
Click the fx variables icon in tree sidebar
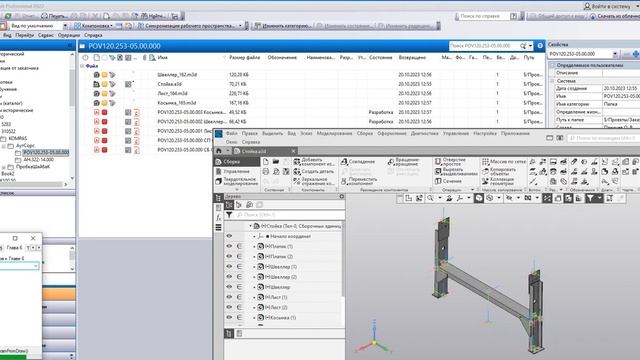[x=218, y=218]
